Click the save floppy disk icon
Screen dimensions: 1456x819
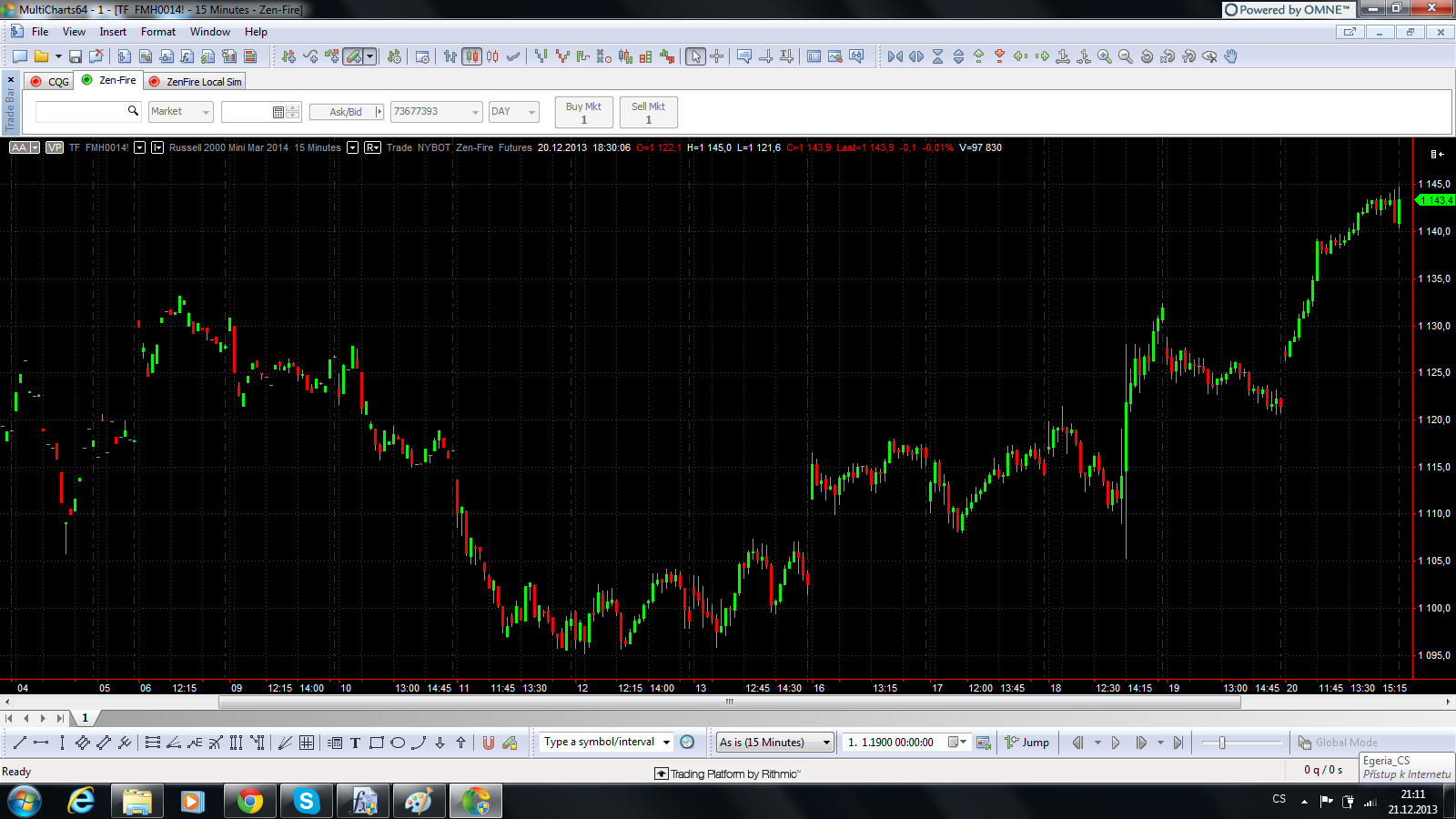tap(76, 56)
